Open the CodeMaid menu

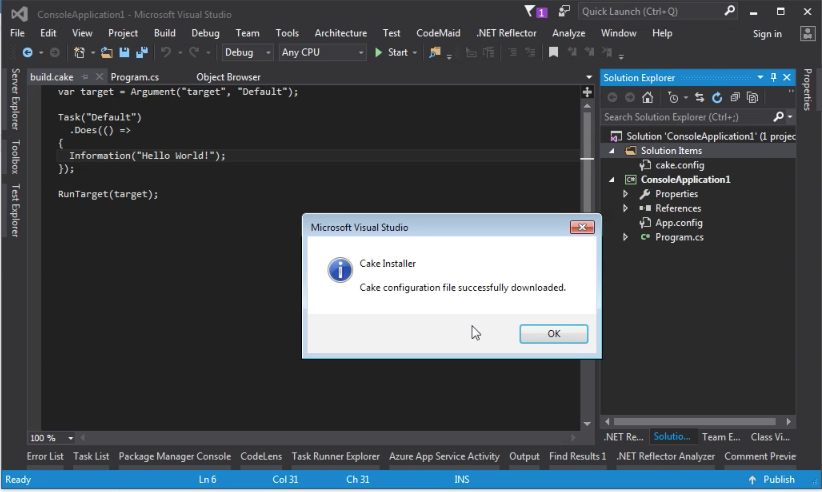(438, 33)
